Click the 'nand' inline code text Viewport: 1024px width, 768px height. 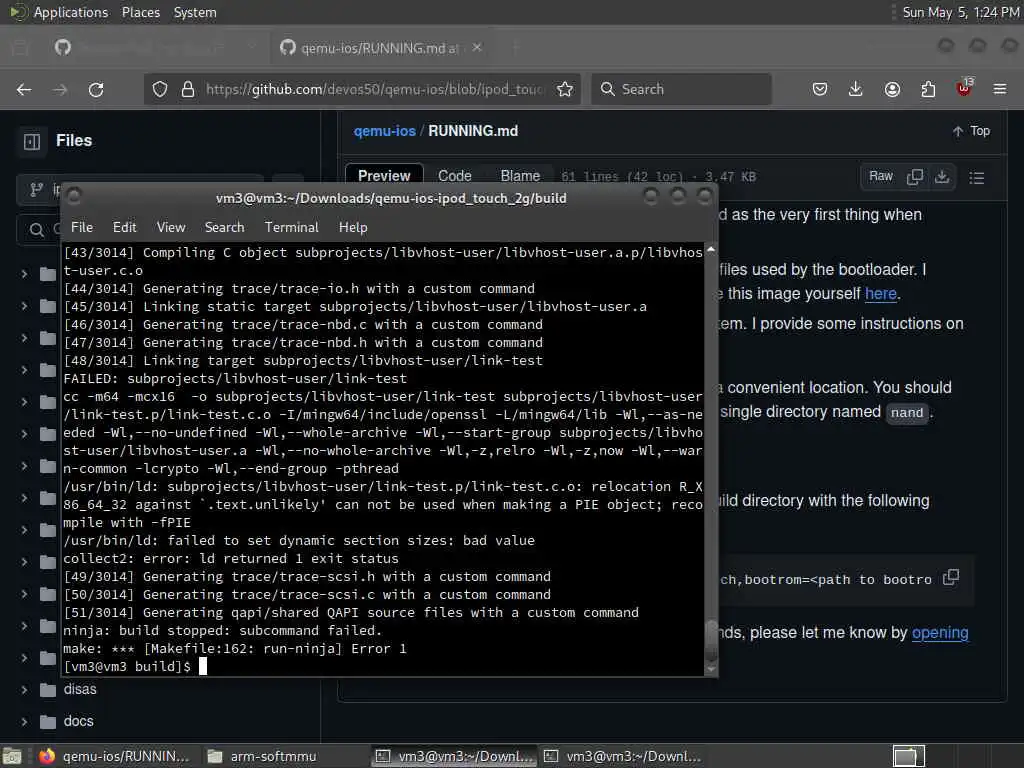coord(906,413)
